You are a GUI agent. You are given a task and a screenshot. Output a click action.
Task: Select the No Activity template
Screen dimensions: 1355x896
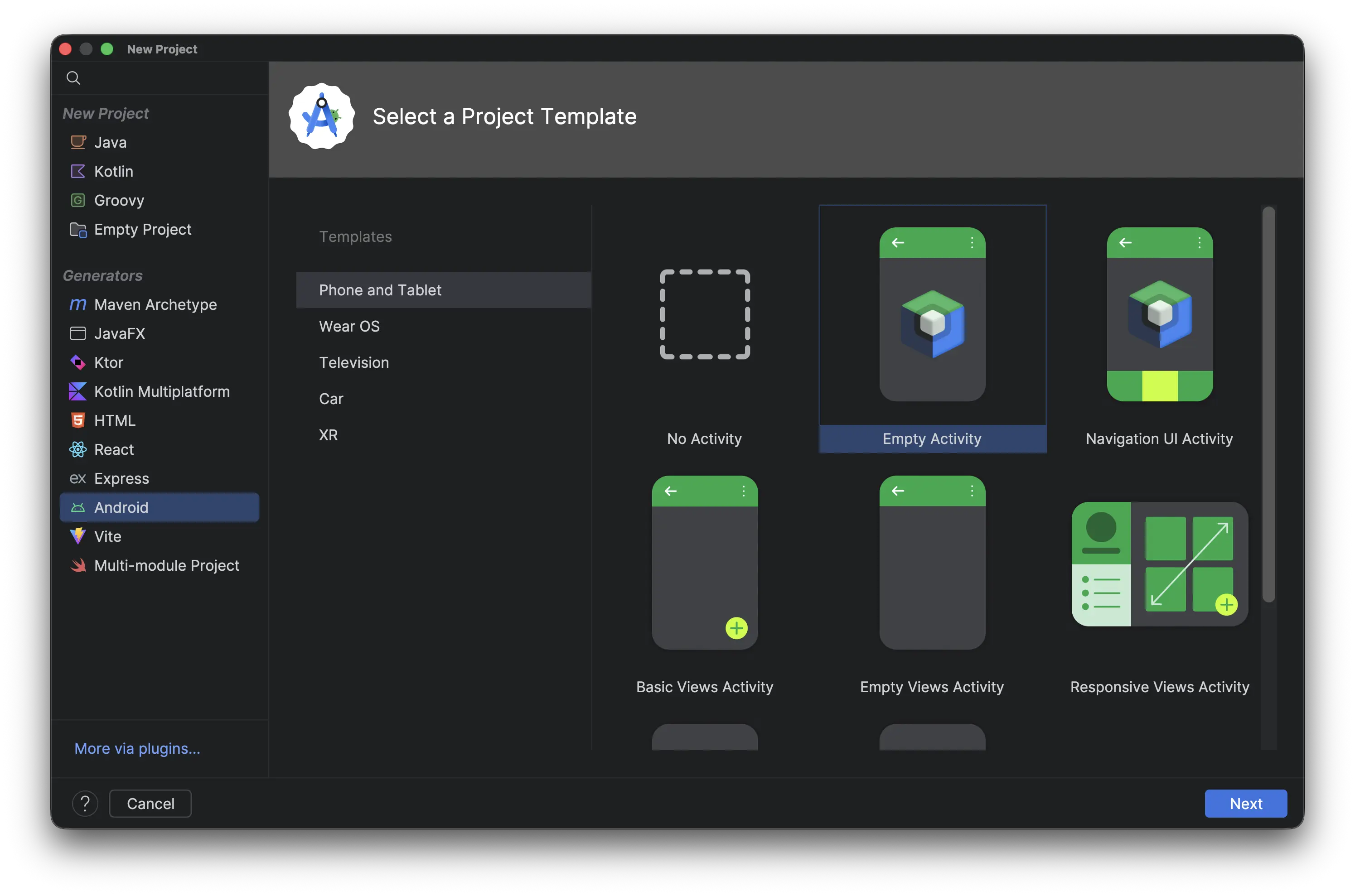(704, 329)
